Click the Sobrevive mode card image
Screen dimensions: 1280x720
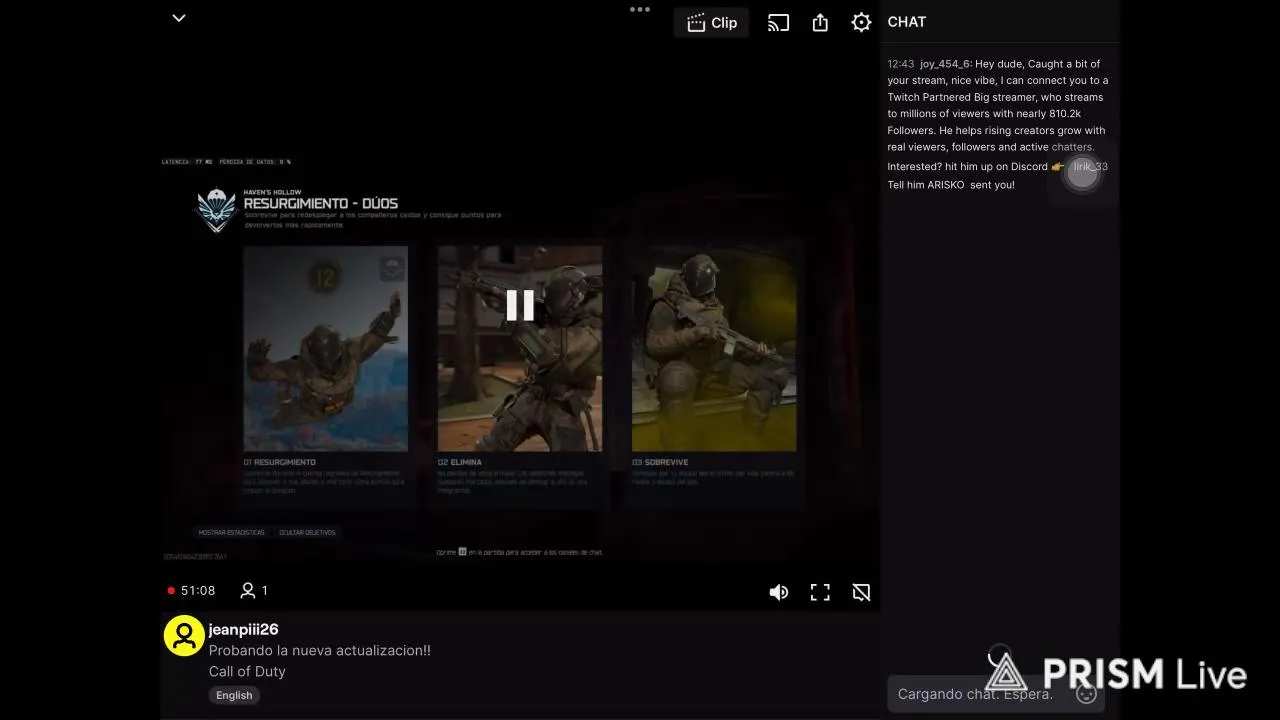point(714,348)
